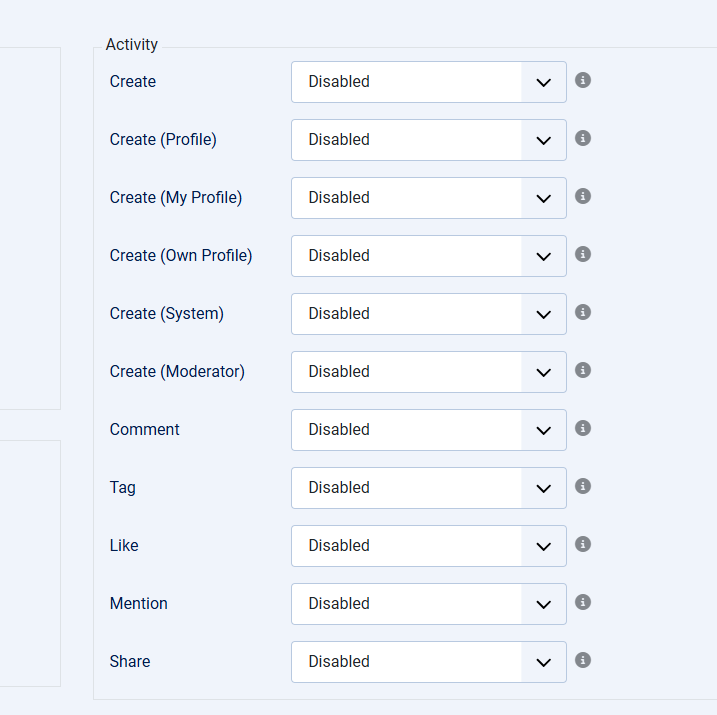Click the info icon next to Share

pyautogui.click(x=583, y=660)
